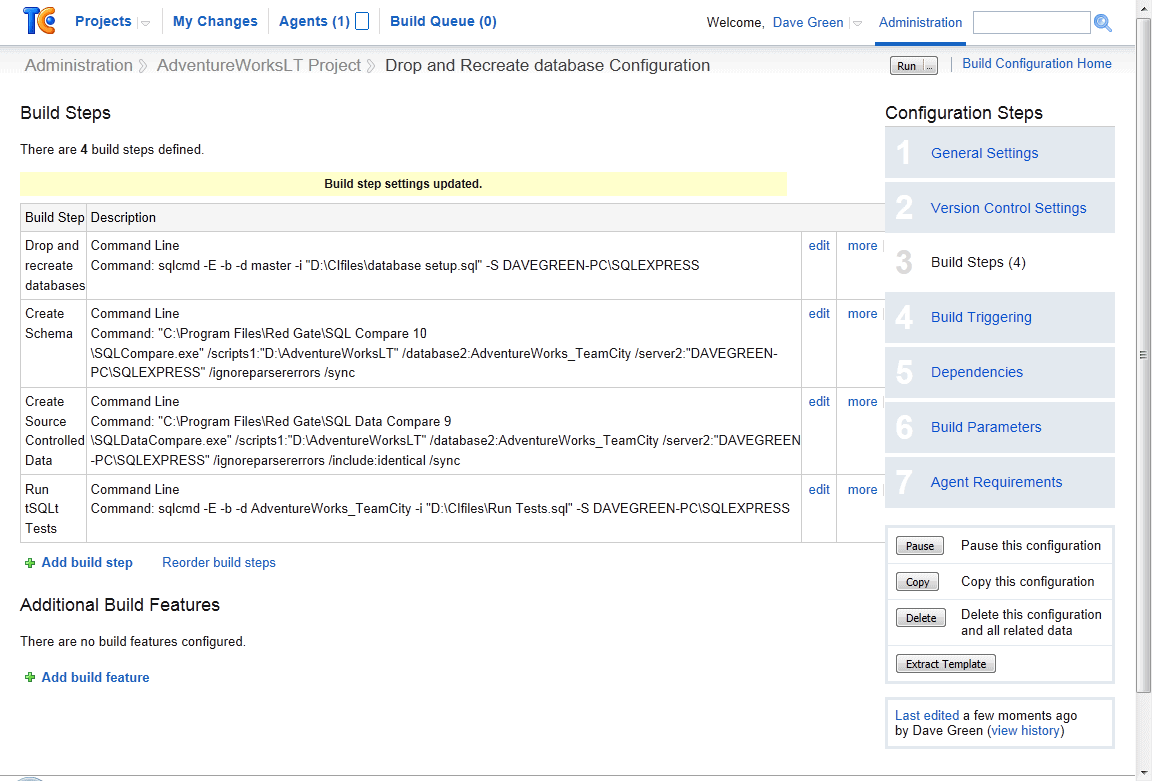Open the Dave Green profile link

coord(807,23)
